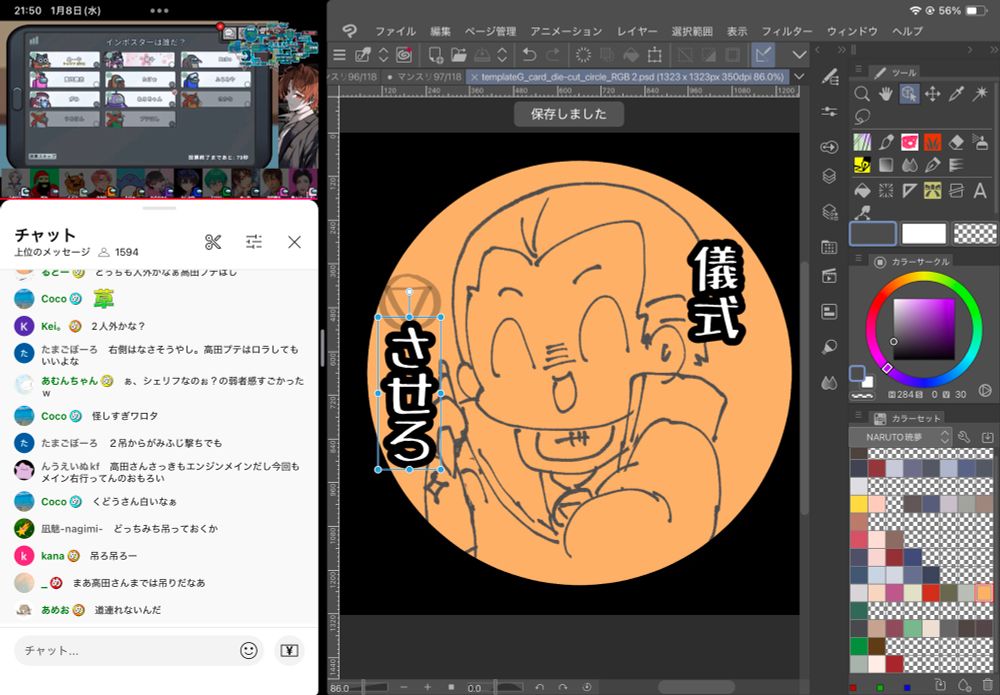
Task: Open the emoji picker in chat
Action: pos(249,650)
